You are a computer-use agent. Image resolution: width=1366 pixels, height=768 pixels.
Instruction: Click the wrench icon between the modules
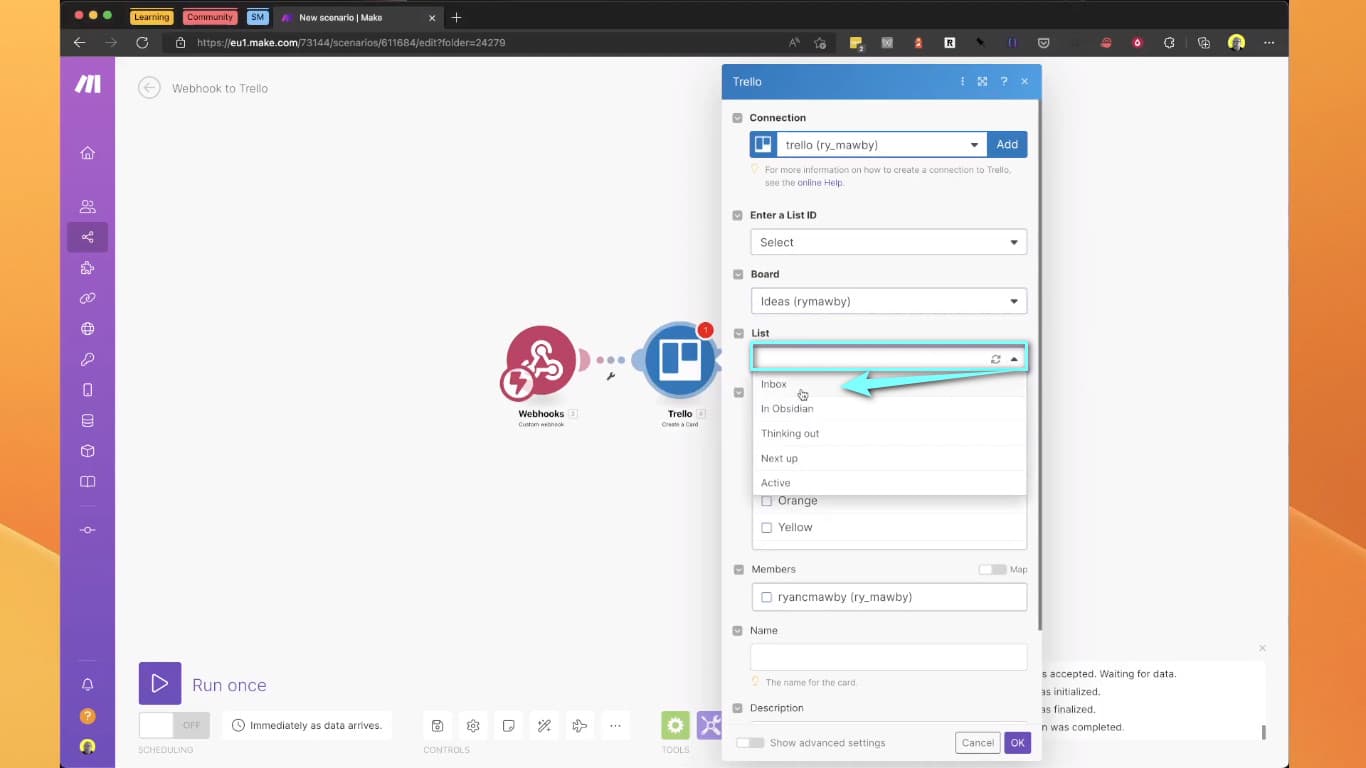(610, 377)
